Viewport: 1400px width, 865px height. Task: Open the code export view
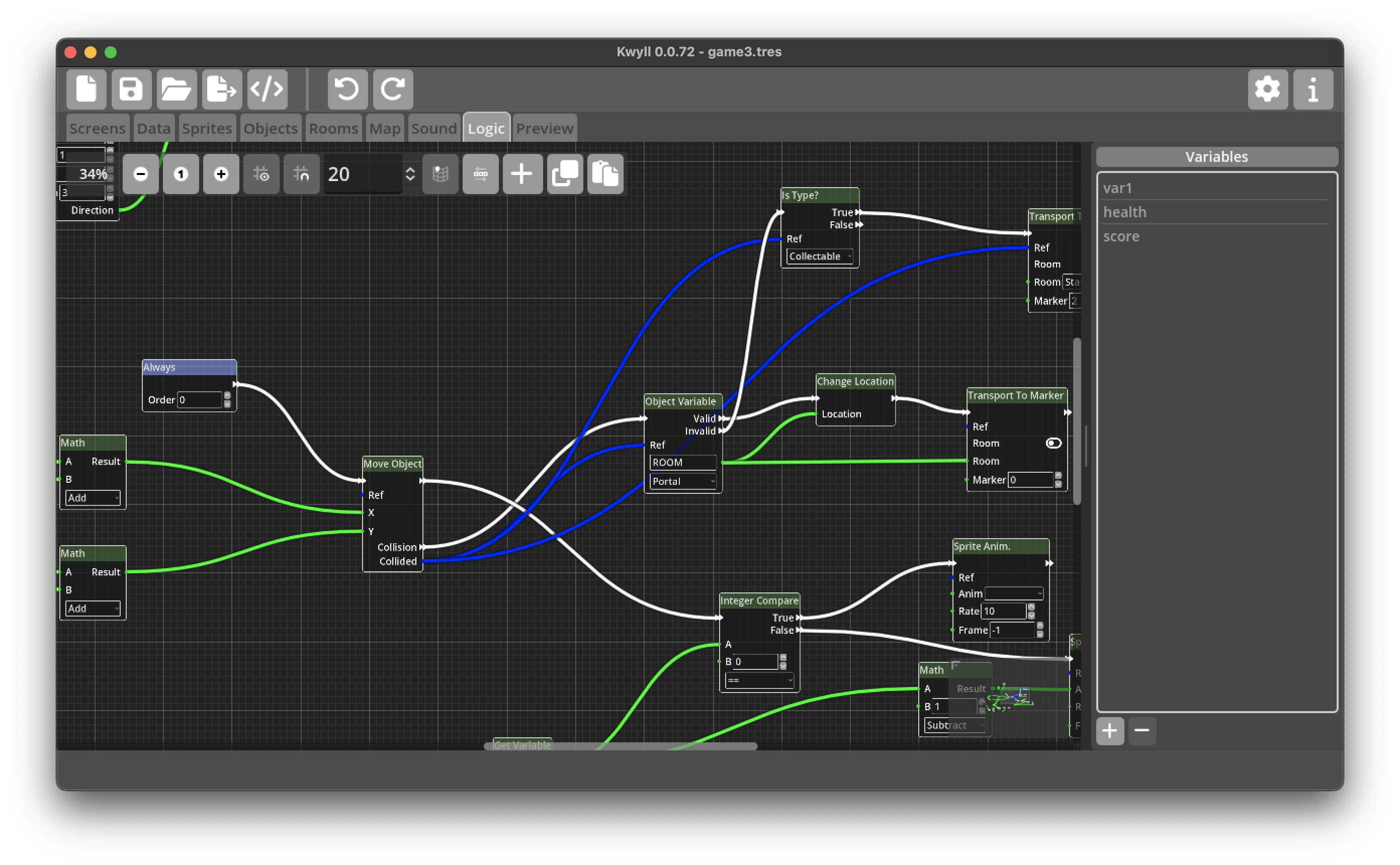267,89
